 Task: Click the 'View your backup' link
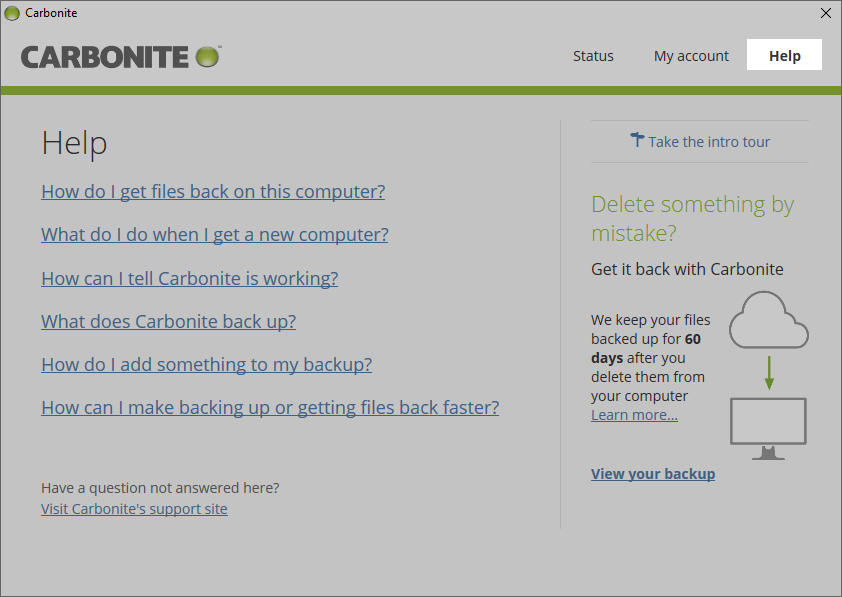tap(653, 474)
